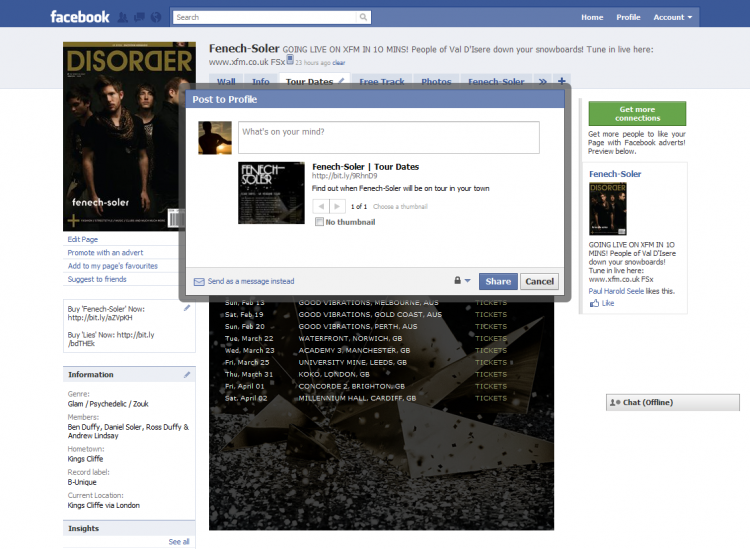Image resolution: width=750 pixels, height=549 pixels.
Task: Add a new tab with plus icon
Action: [x=562, y=81]
